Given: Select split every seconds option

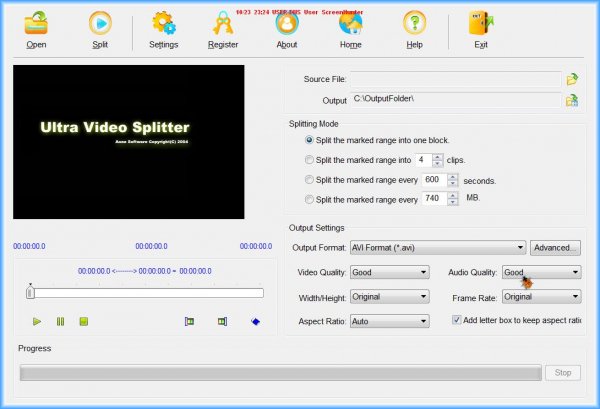Looking at the screenshot, I should pos(309,180).
